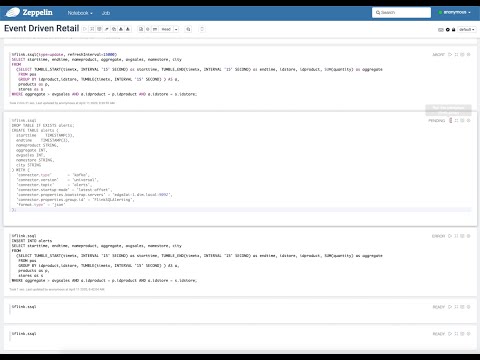Screen dimensions: 480x360
Task: Open search code in note toolbar
Action: [x=188, y=29]
